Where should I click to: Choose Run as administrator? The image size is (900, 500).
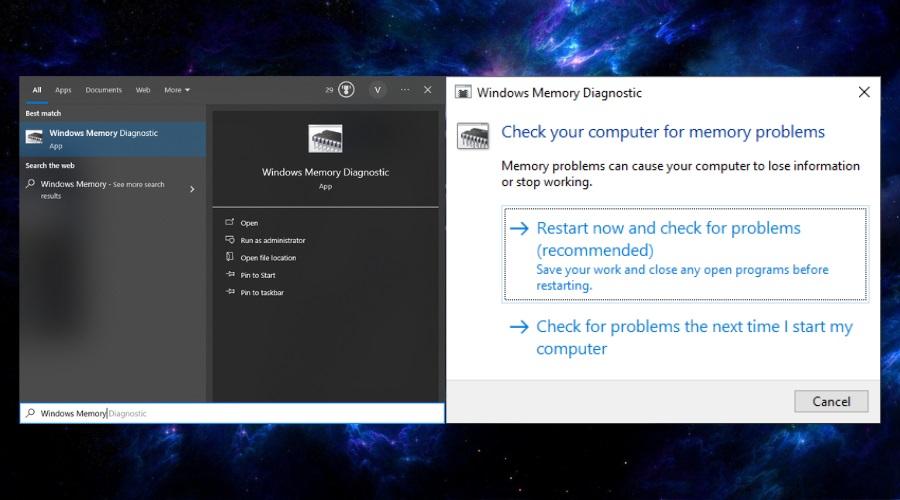(x=273, y=240)
